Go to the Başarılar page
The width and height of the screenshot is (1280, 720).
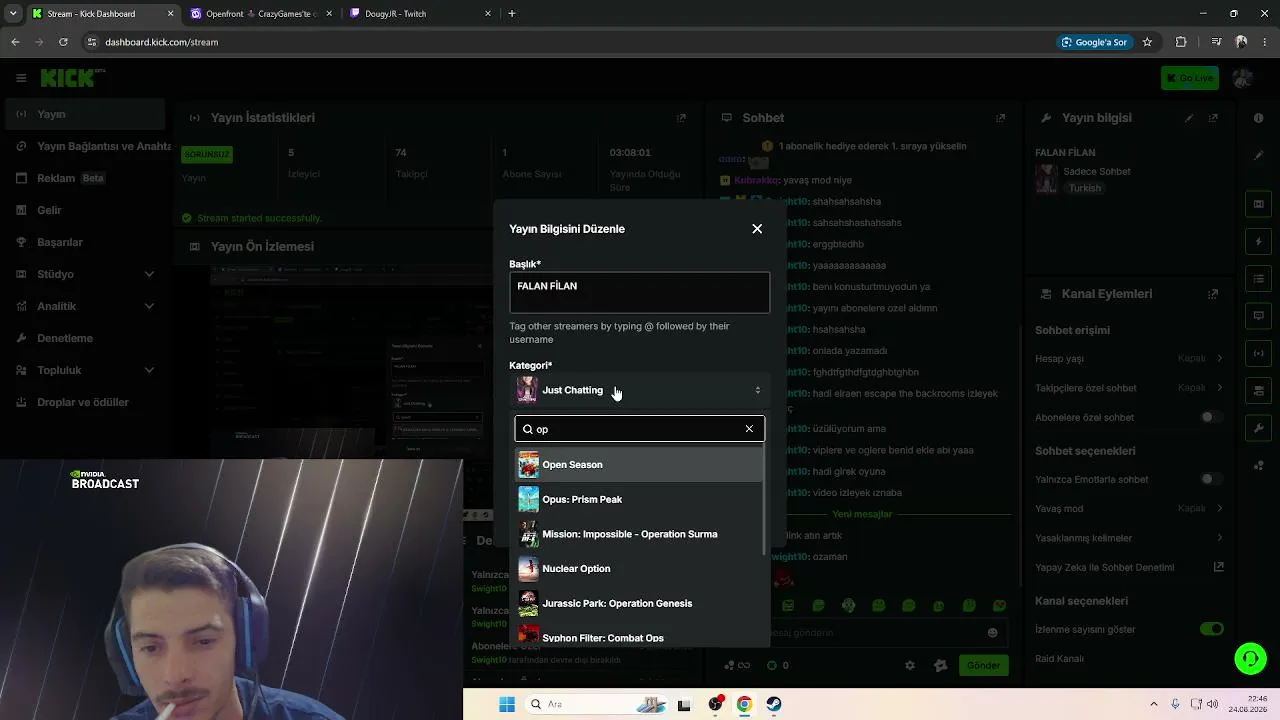click(x=84, y=242)
